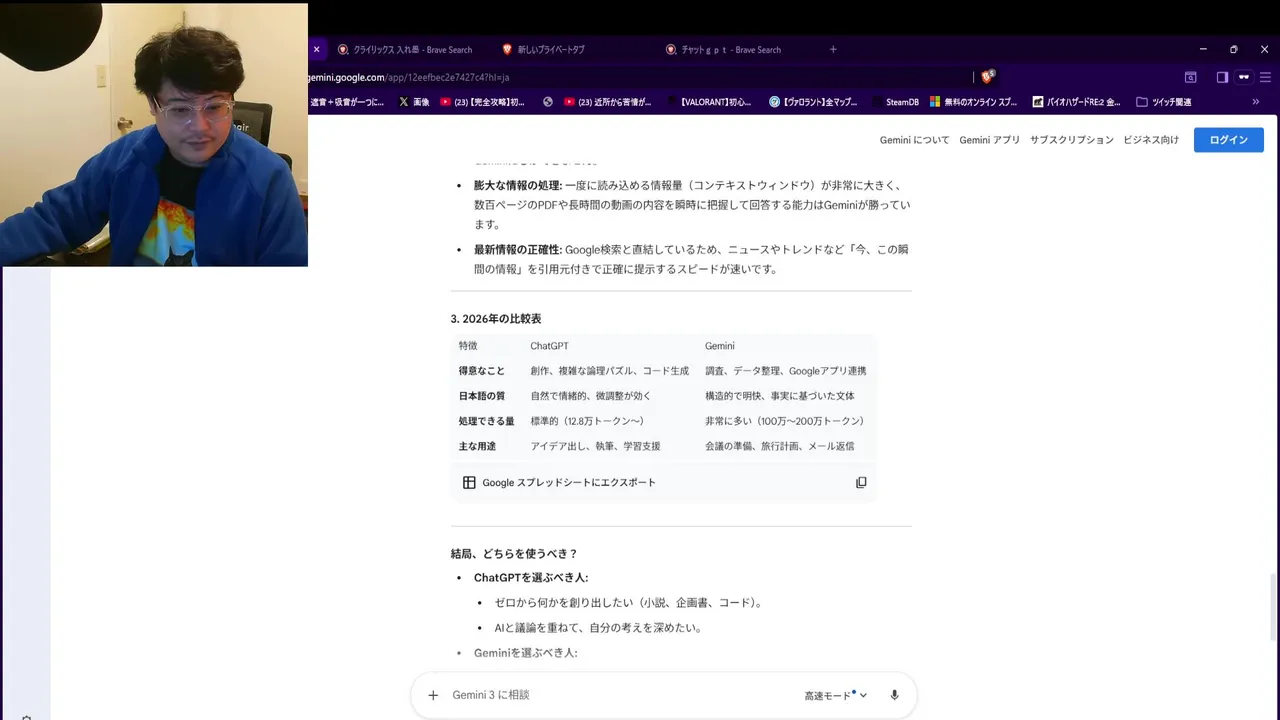Open 無料のオンライン スプ bookmark
1280x720 pixels.
pyautogui.click(x=974, y=102)
